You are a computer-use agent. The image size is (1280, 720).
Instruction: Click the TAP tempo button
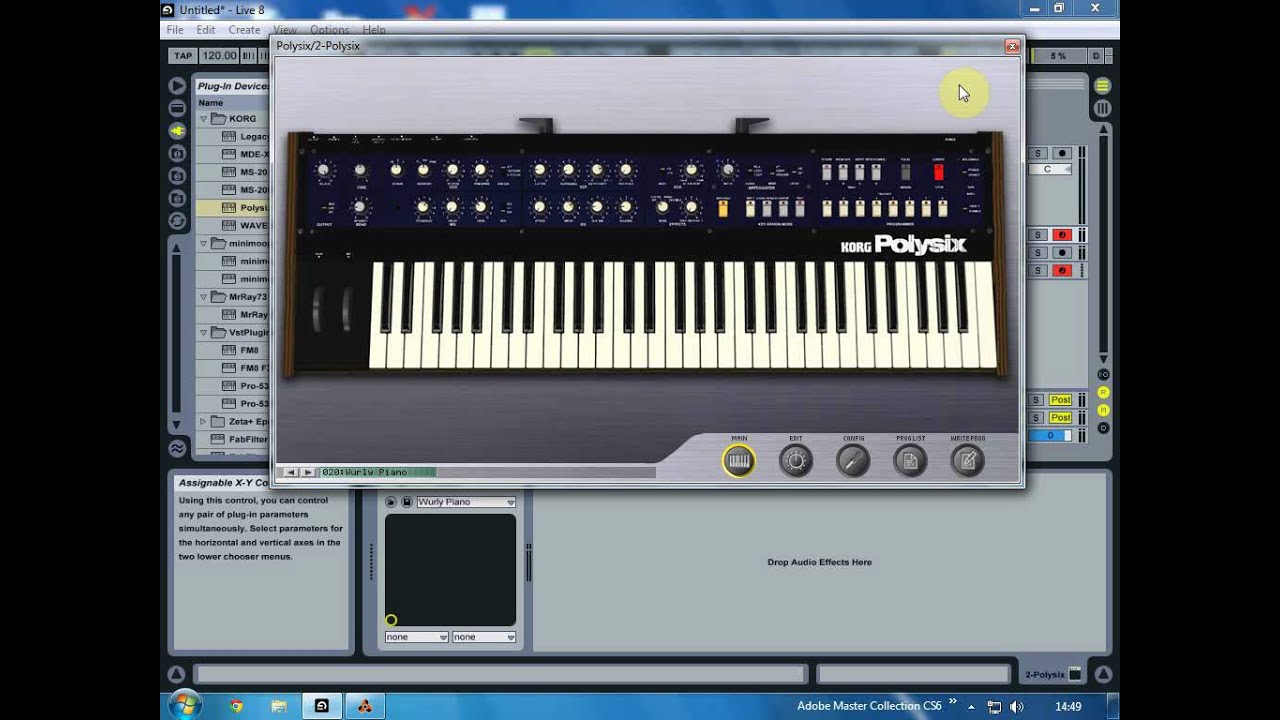(182, 56)
